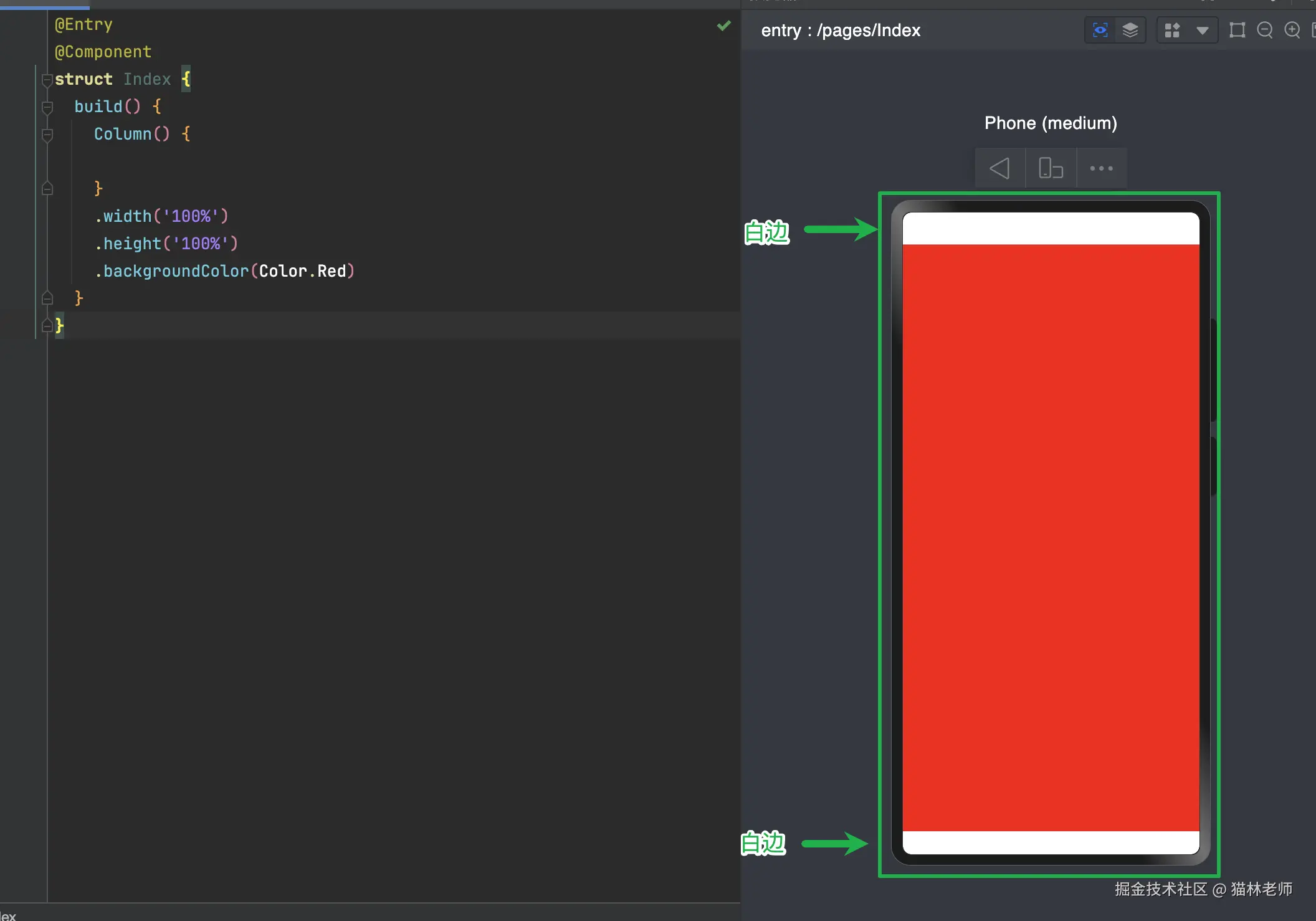
Task: Click the fit-to-screen frame icon
Action: 1237,30
